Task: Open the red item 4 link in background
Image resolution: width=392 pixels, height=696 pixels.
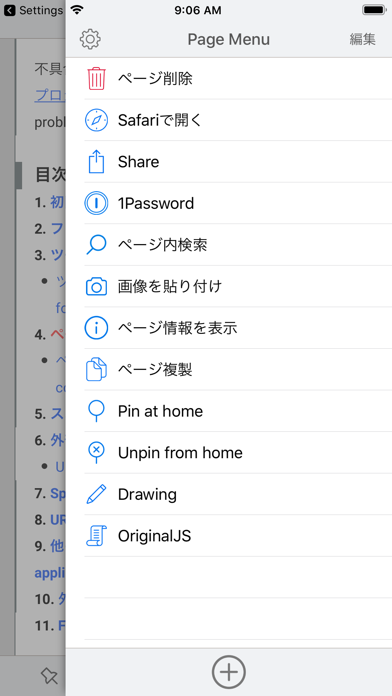Action: click(58, 334)
